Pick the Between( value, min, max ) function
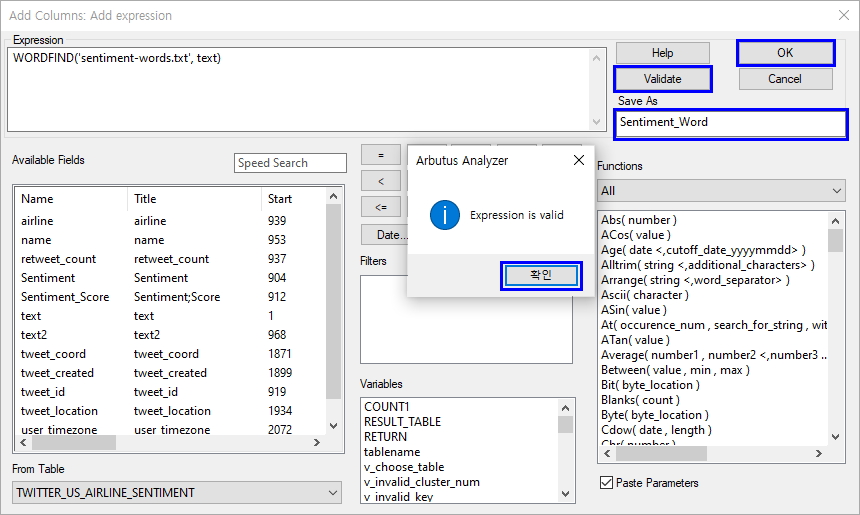This screenshot has height=515, width=860. 675,370
